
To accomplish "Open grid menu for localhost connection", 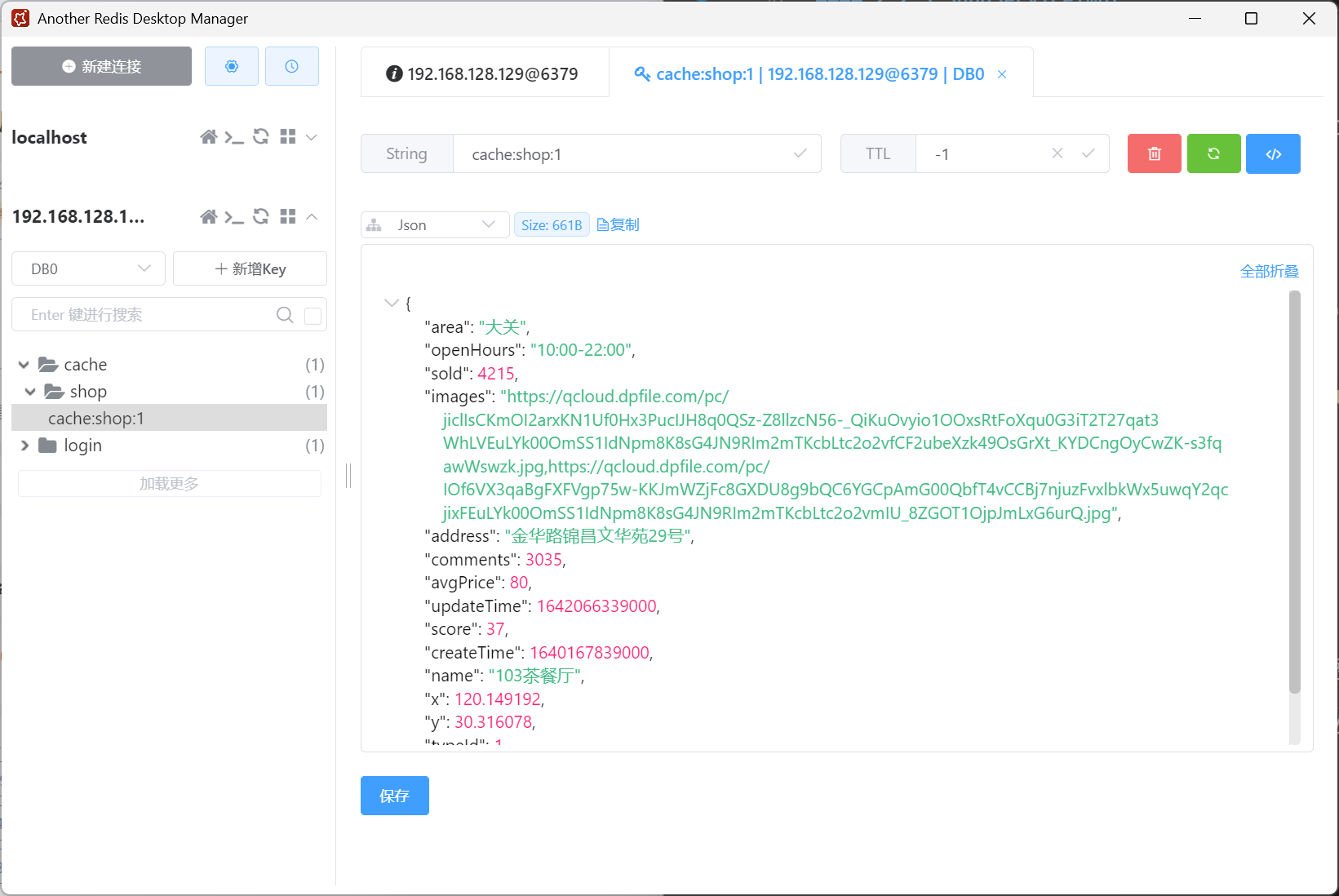I will click(x=287, y=137).
